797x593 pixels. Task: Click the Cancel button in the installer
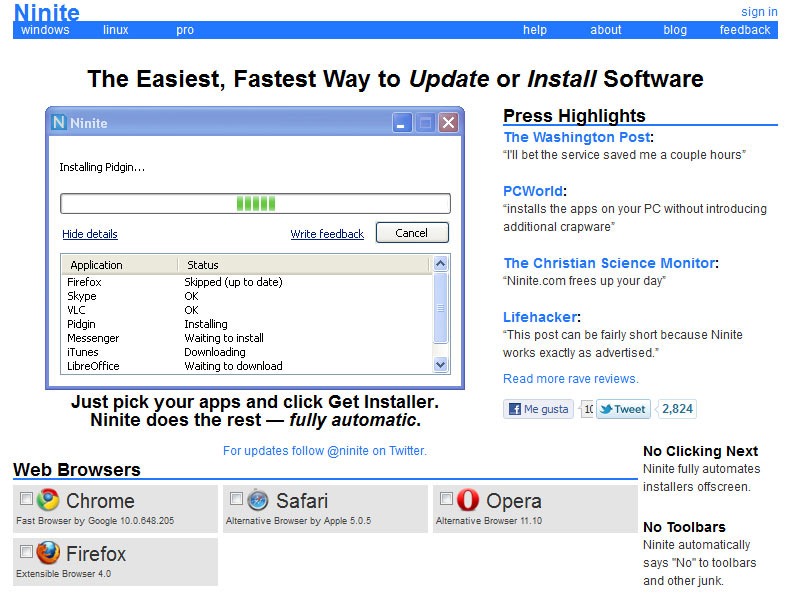point(412,233)
